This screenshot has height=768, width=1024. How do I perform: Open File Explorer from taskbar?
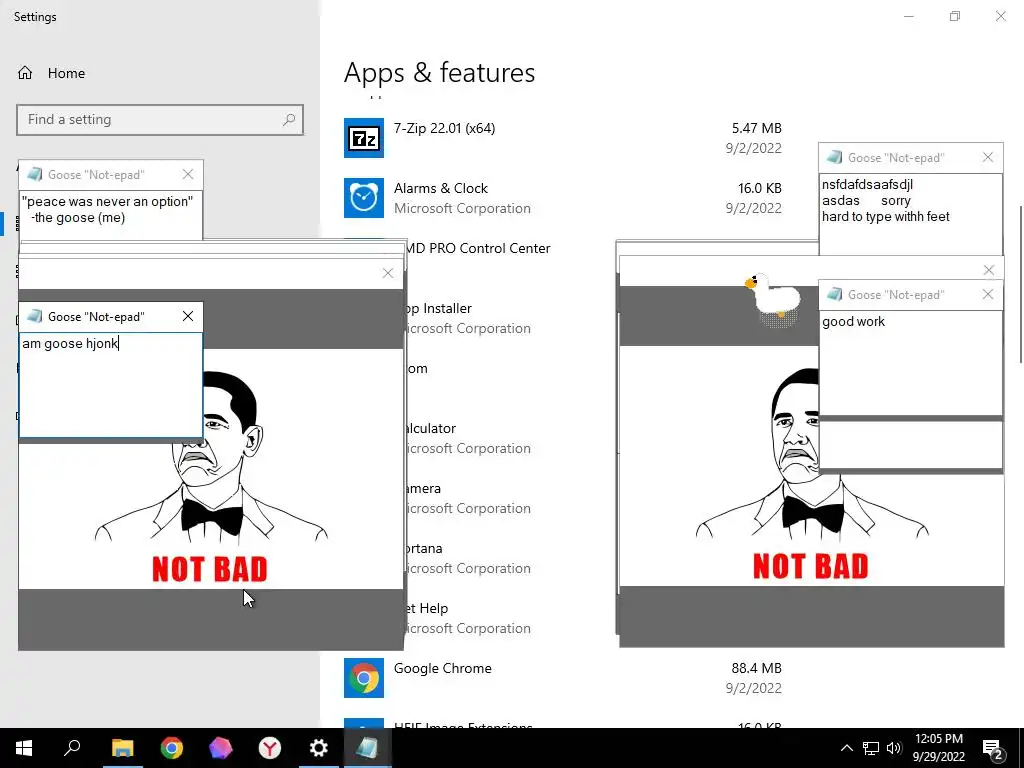[122, 748]
